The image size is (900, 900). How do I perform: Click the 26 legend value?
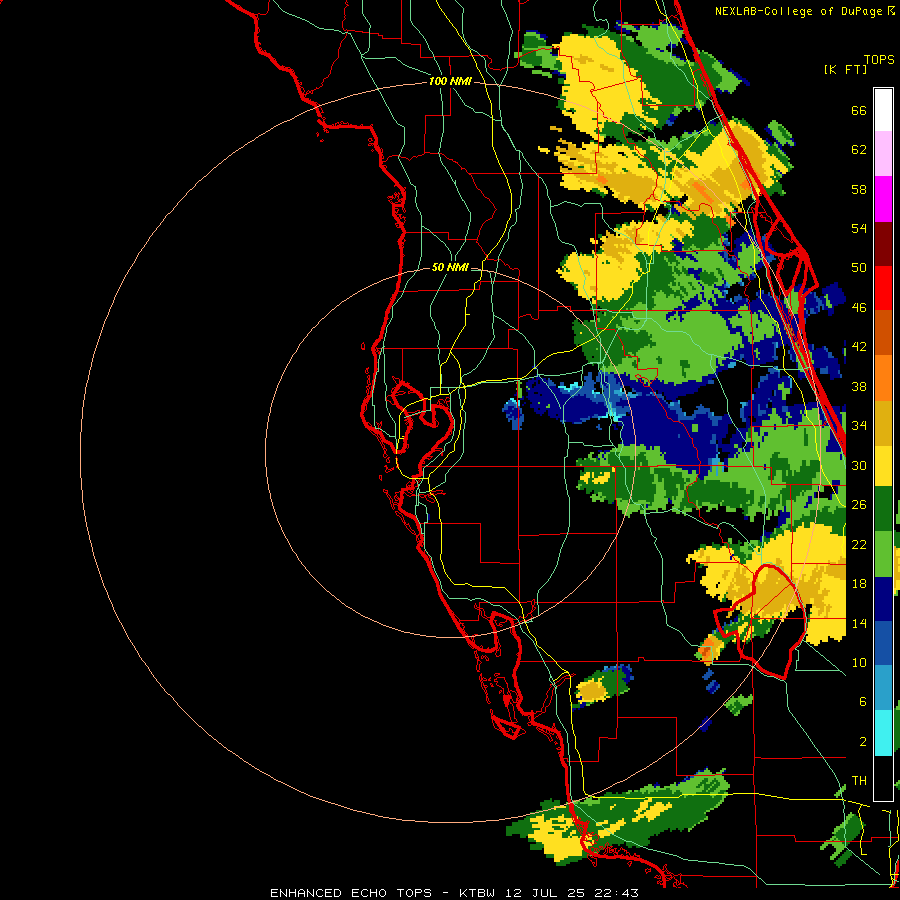[x=859, y=505]
